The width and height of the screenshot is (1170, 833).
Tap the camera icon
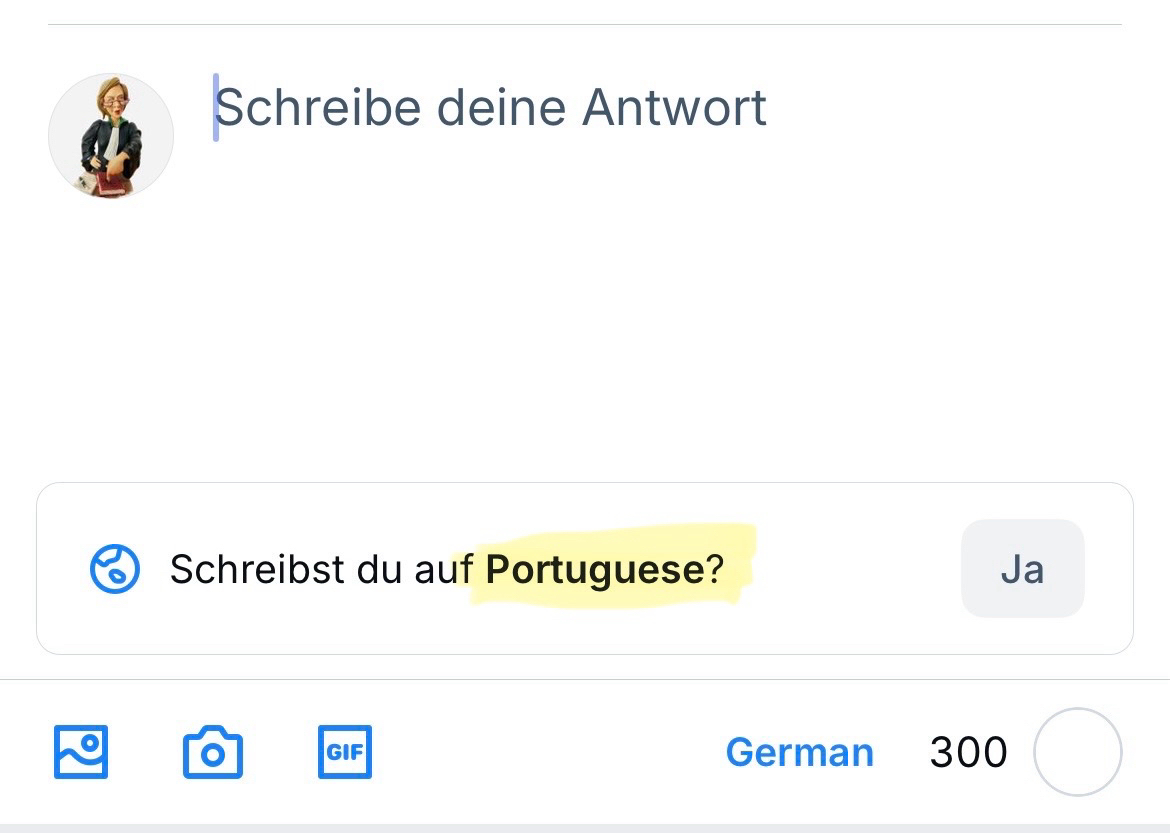pyautogui.click(x=212, y=752)
